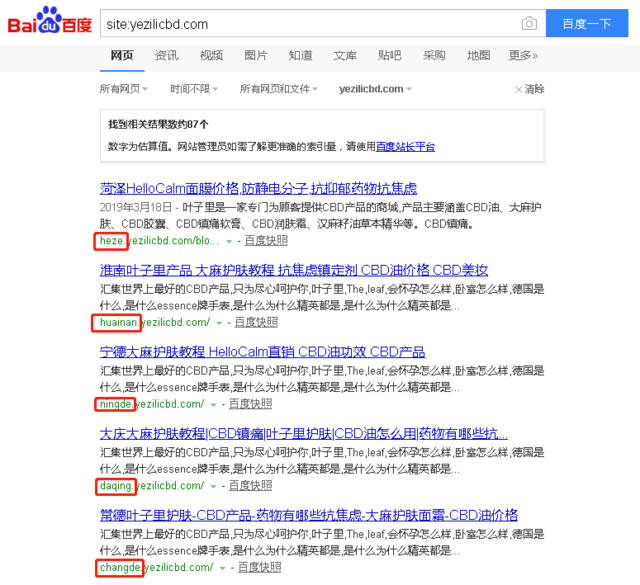
Task: Open the 大庆大麻护肤教程 result title
Action: [304, 433]
